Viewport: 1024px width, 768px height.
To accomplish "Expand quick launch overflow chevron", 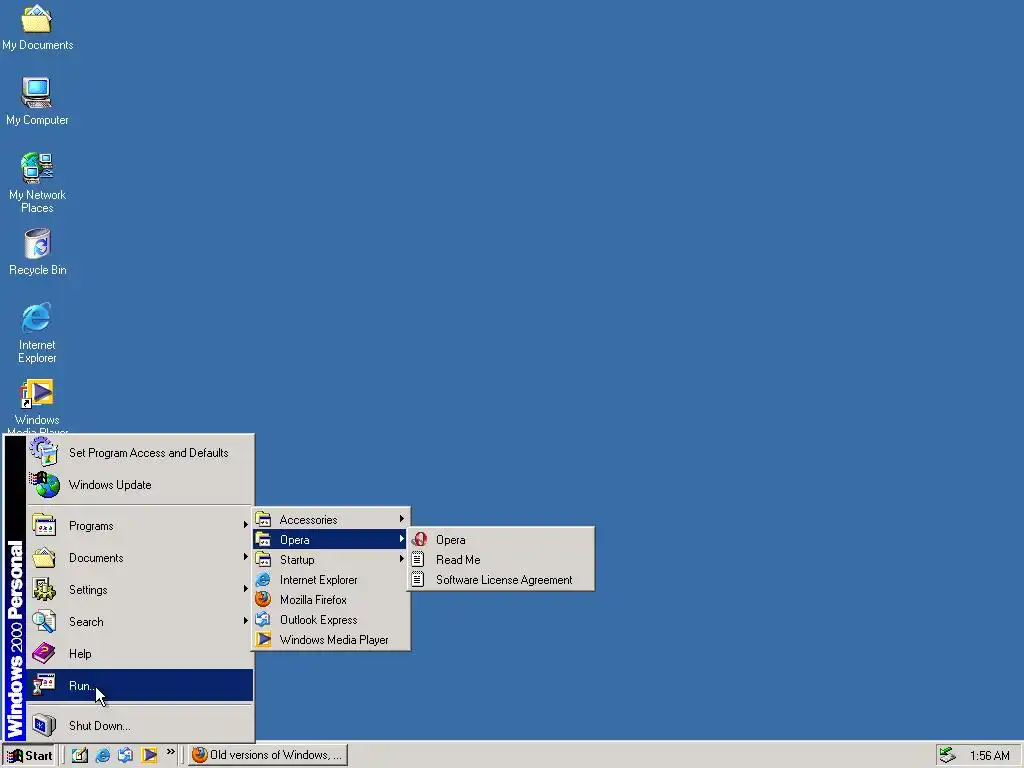I will tap(170, 752).
